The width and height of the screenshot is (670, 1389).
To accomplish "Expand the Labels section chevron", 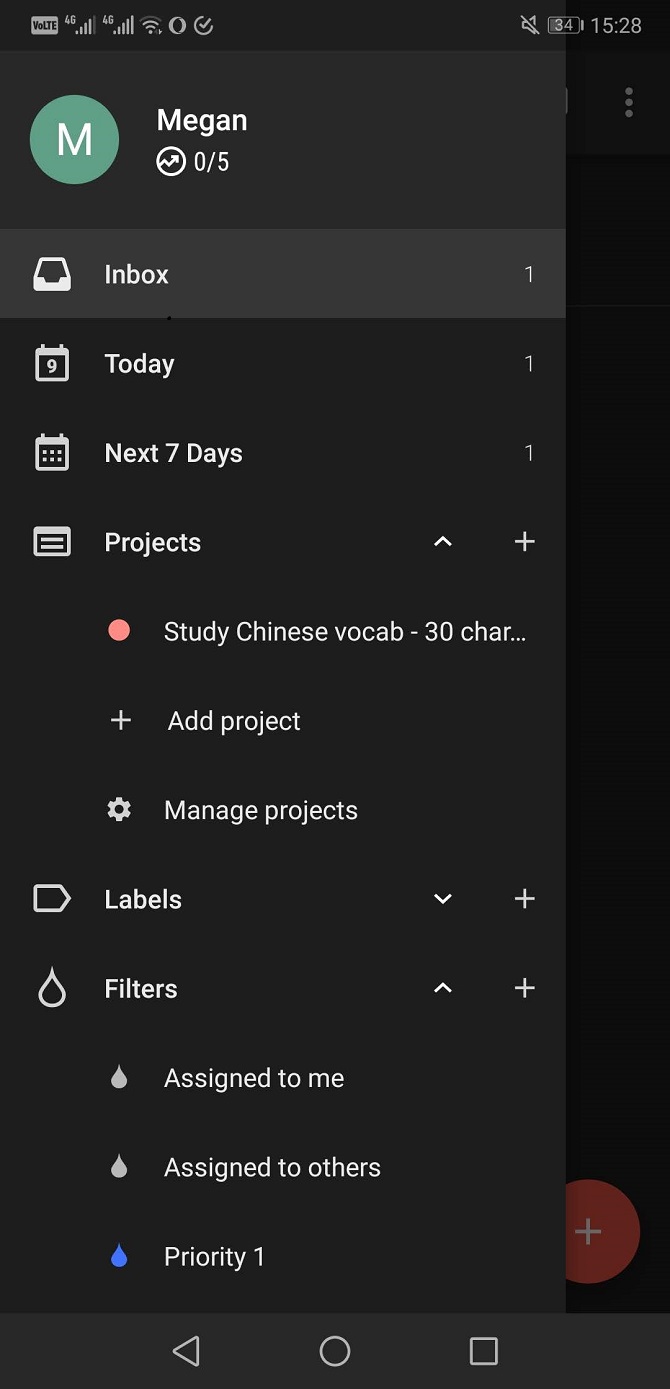I will click(x=443, y=899).
